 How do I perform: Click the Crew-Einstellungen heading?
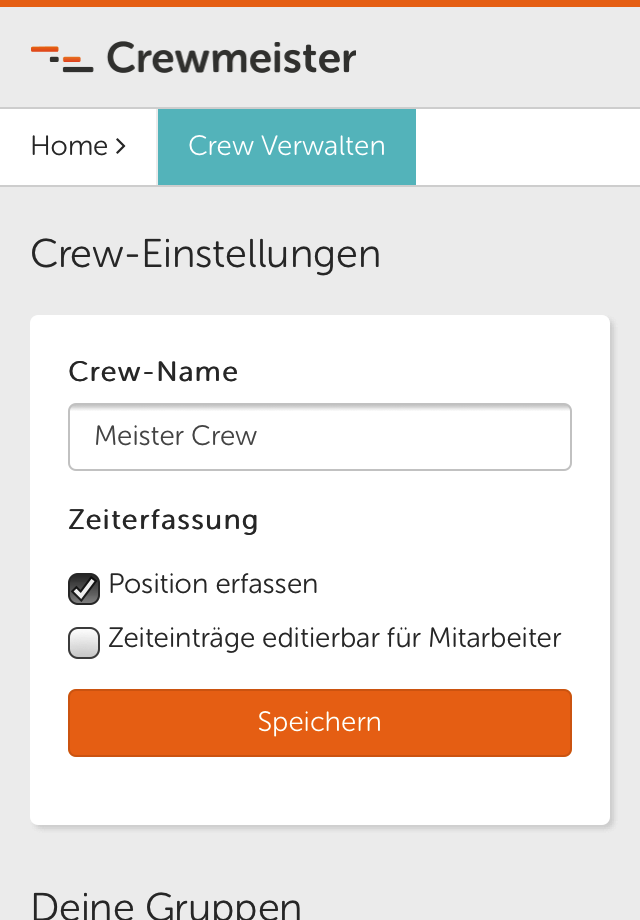click(x=205, y=255)
